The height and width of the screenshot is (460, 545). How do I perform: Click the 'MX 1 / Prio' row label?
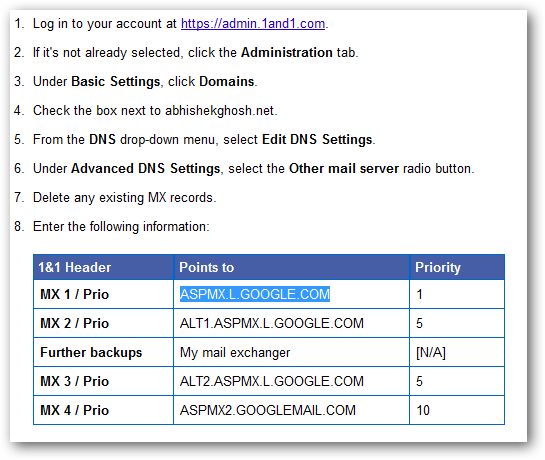[x=74, y=294]
